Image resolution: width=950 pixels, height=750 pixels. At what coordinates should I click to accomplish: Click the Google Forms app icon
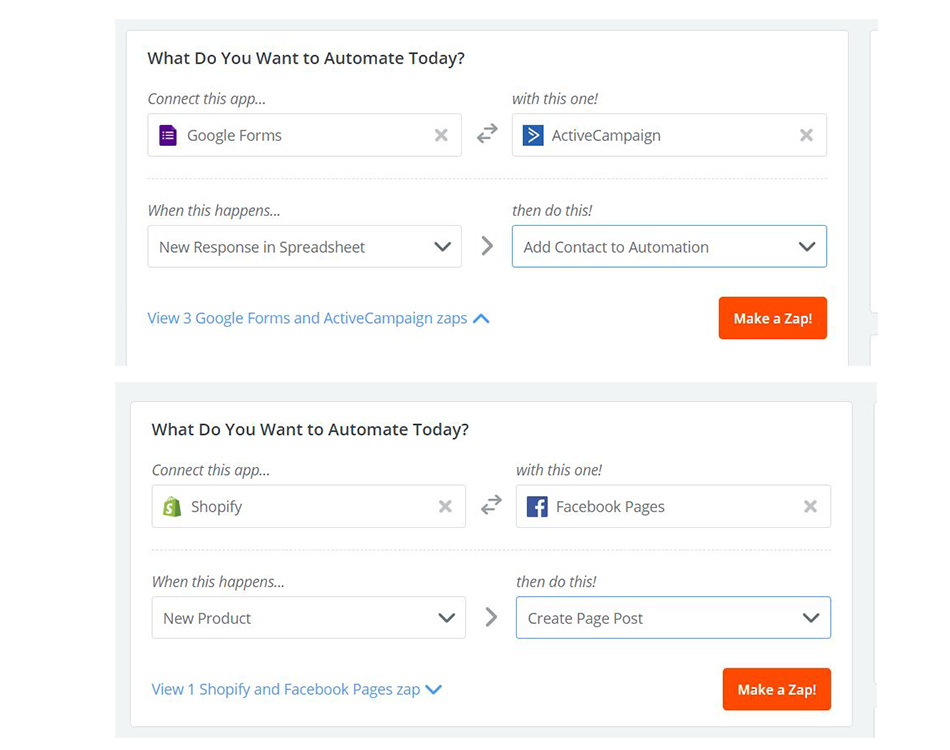point(168,135)
